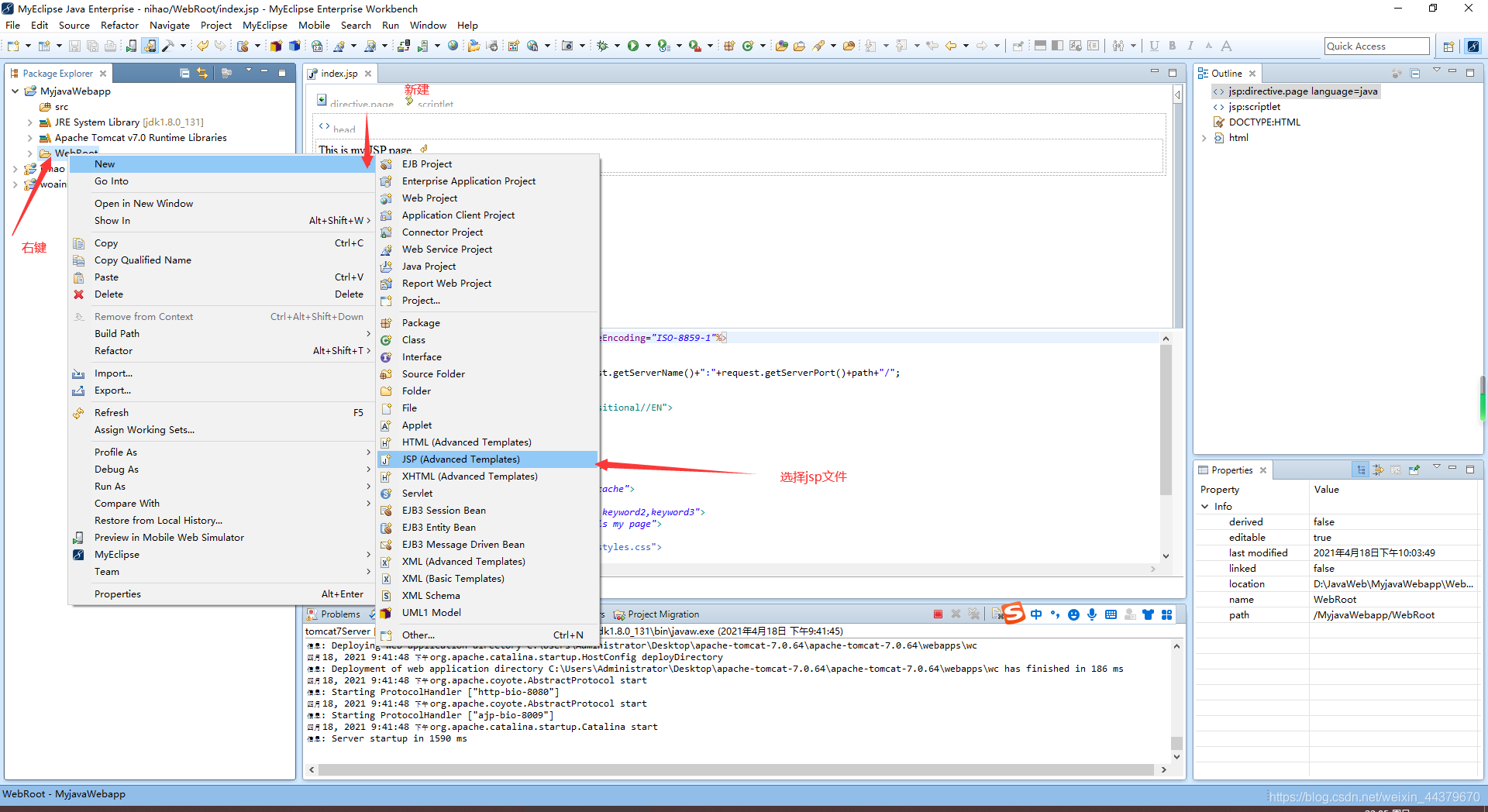1488x812 pixels.
Task: Select Servlet in the New submenu
Action: (x=487, y=494)
